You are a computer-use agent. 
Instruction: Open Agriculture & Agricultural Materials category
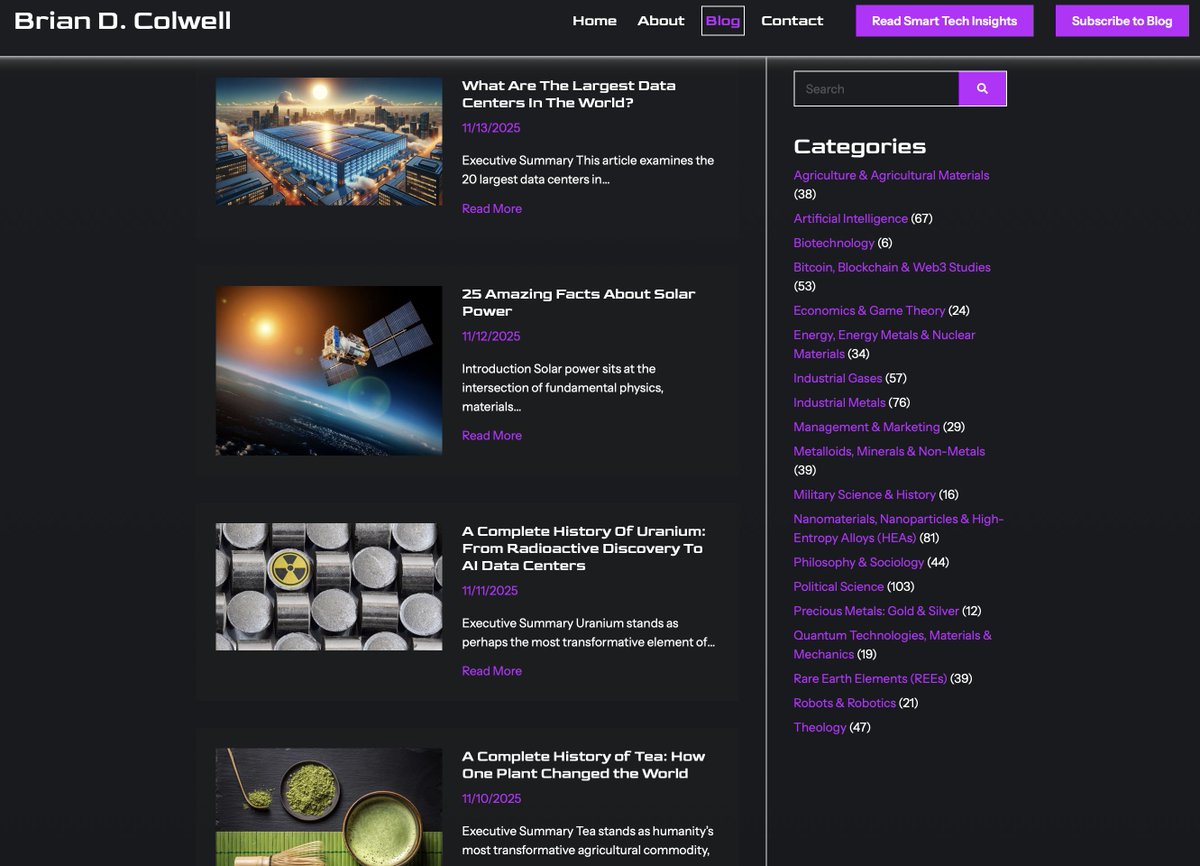[x=891, y=175]
